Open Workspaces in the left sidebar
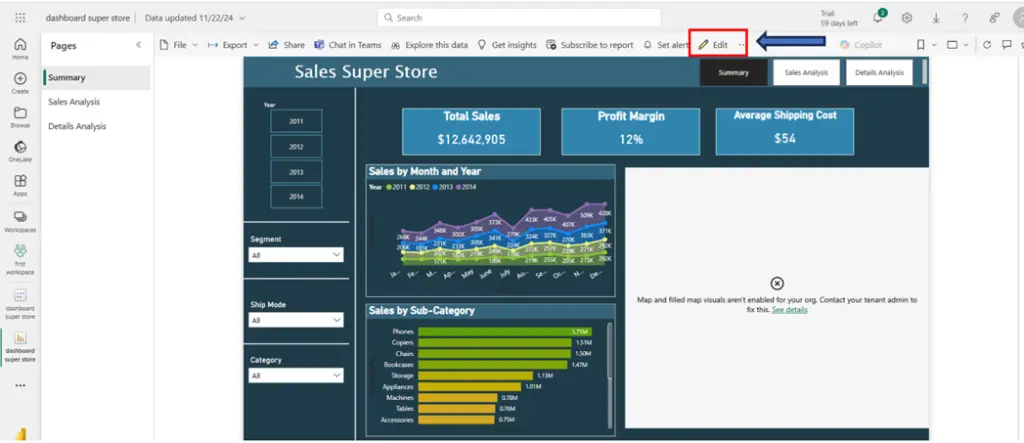The width and height of the screenshot is (1024, 443). [20, 222]
